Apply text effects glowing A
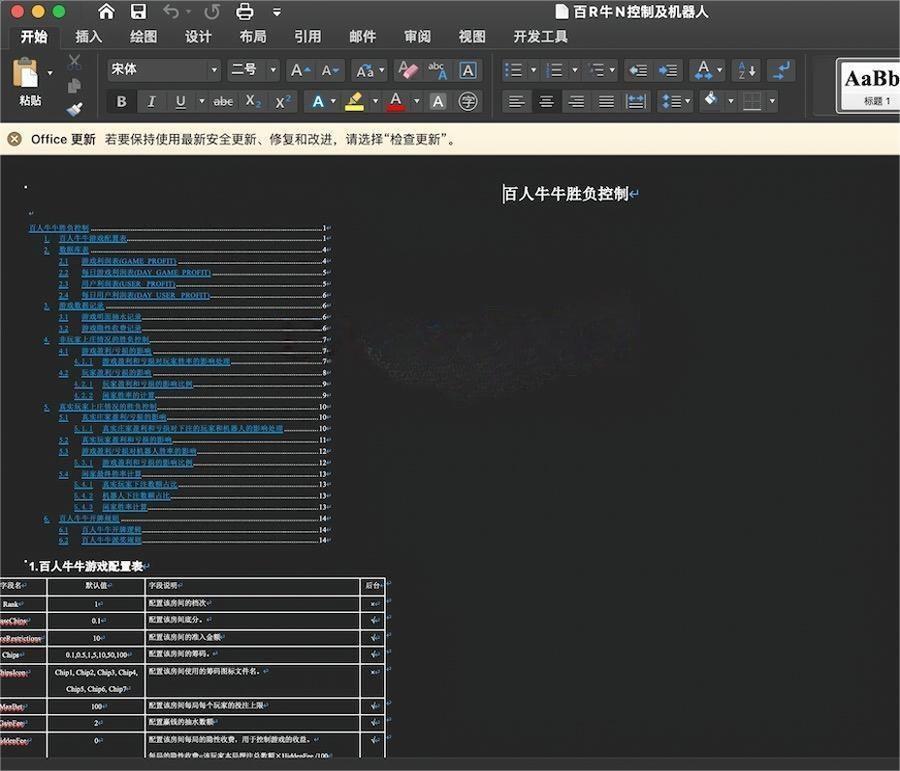This screenshot has height=771, width=900. click(317, 102)
